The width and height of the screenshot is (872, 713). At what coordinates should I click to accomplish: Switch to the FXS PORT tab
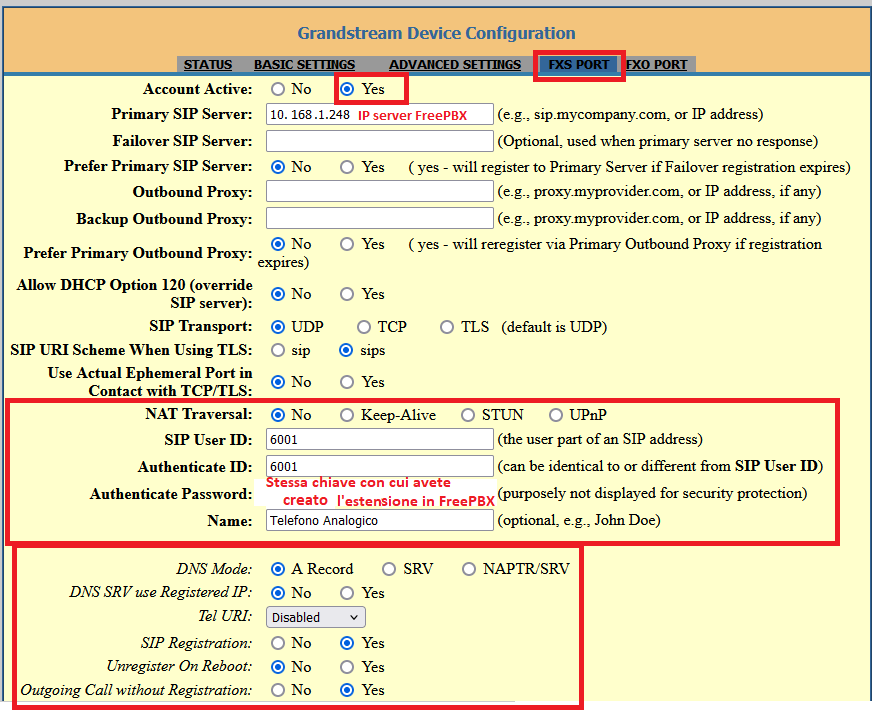578,65
